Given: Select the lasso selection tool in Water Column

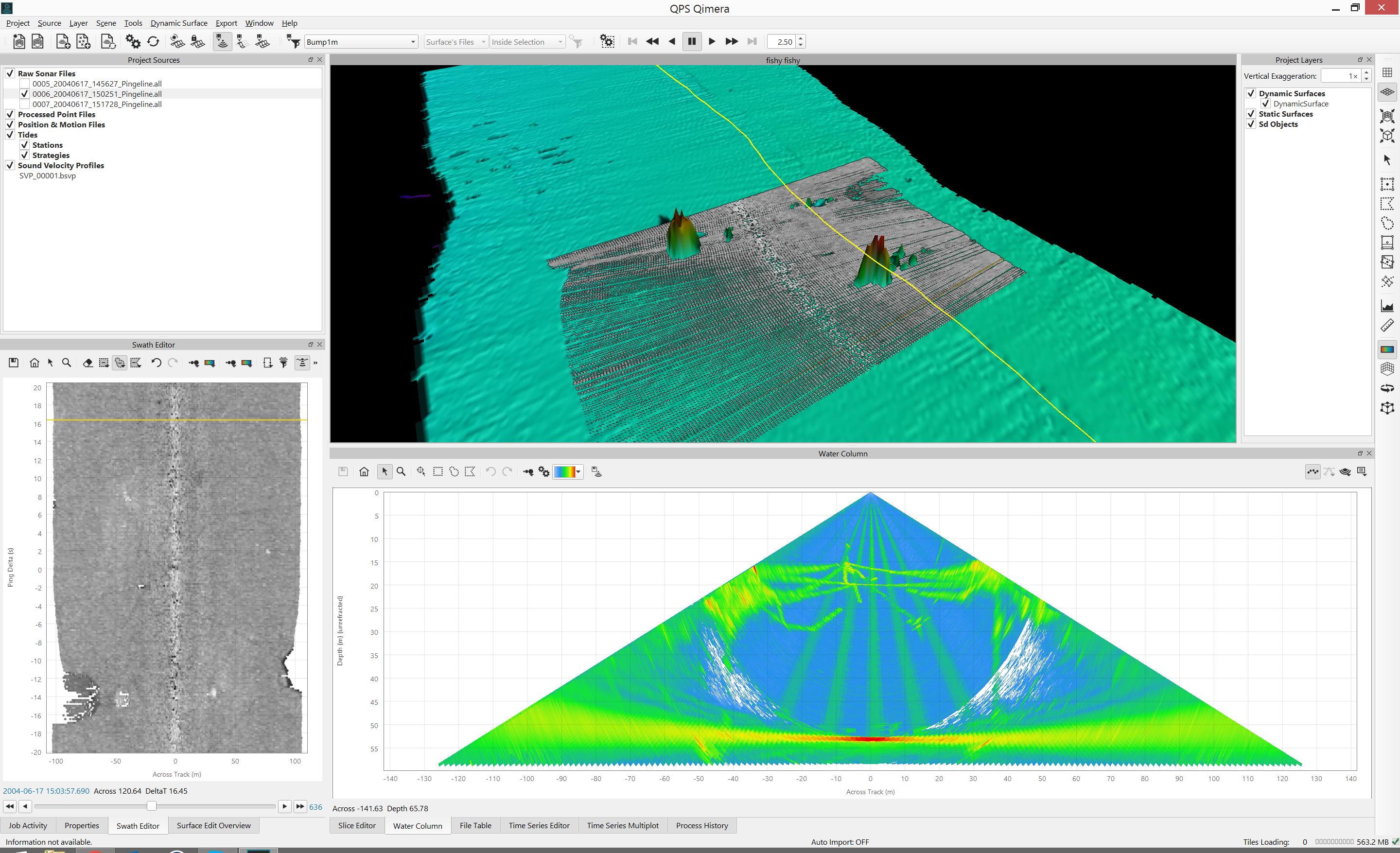Looking at the screenshot, I should pos(454,471).
